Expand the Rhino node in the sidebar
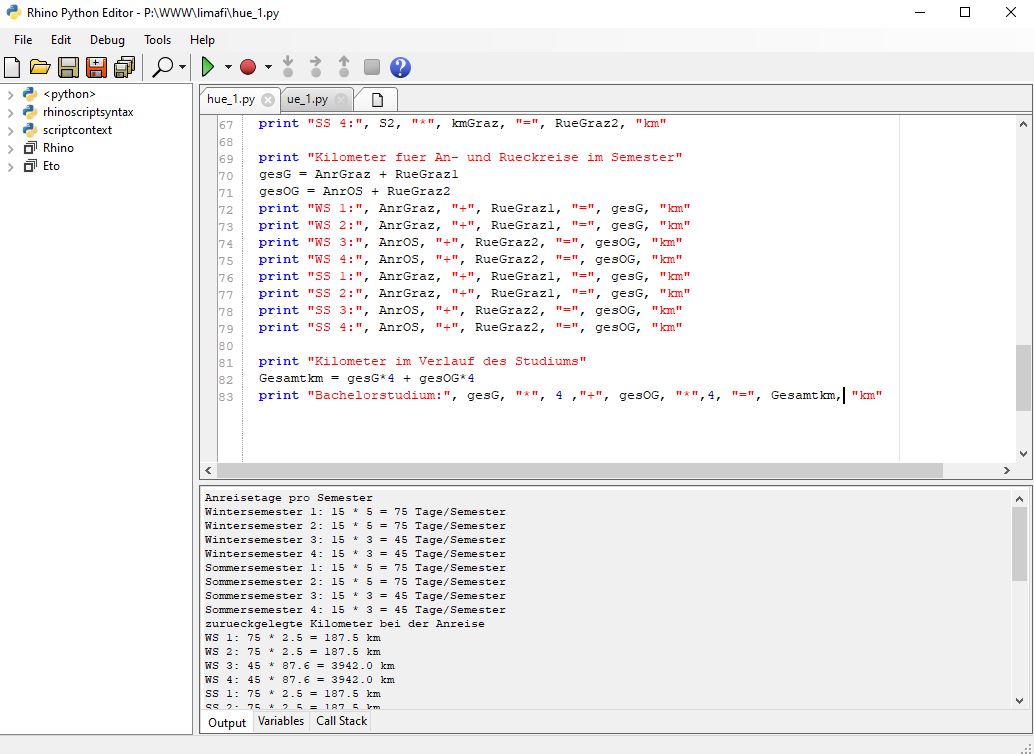The image size is (1034, 754). (8, 148)
